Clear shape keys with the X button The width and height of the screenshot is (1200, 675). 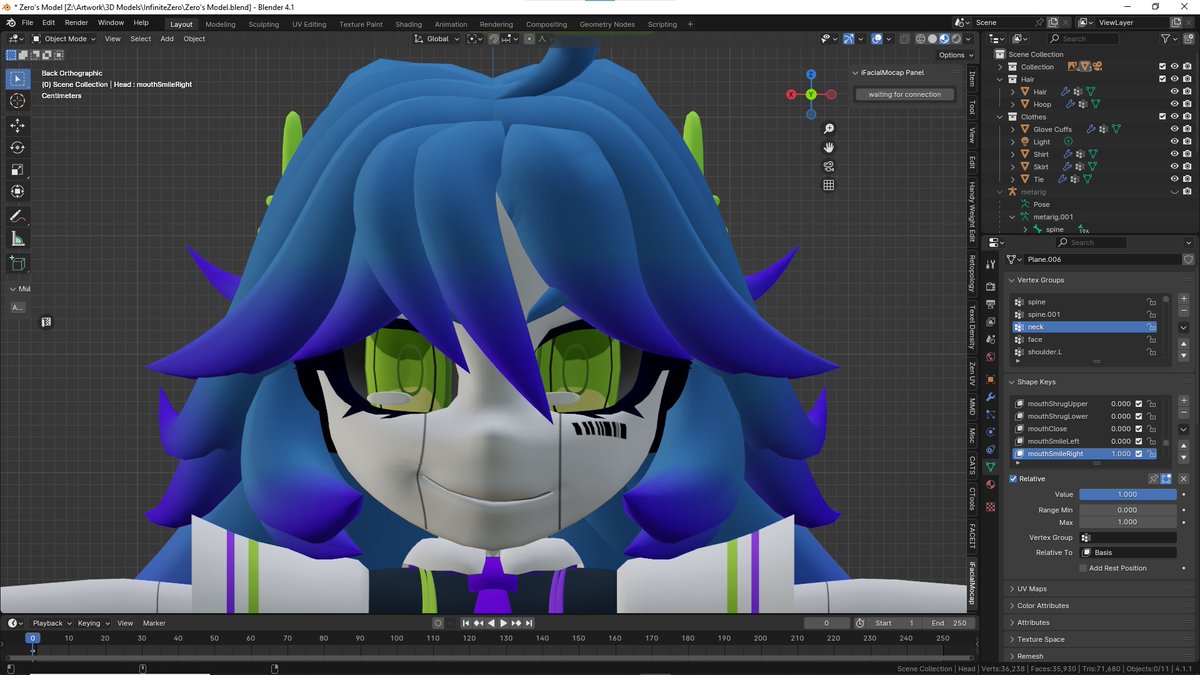pos(1184,479)
